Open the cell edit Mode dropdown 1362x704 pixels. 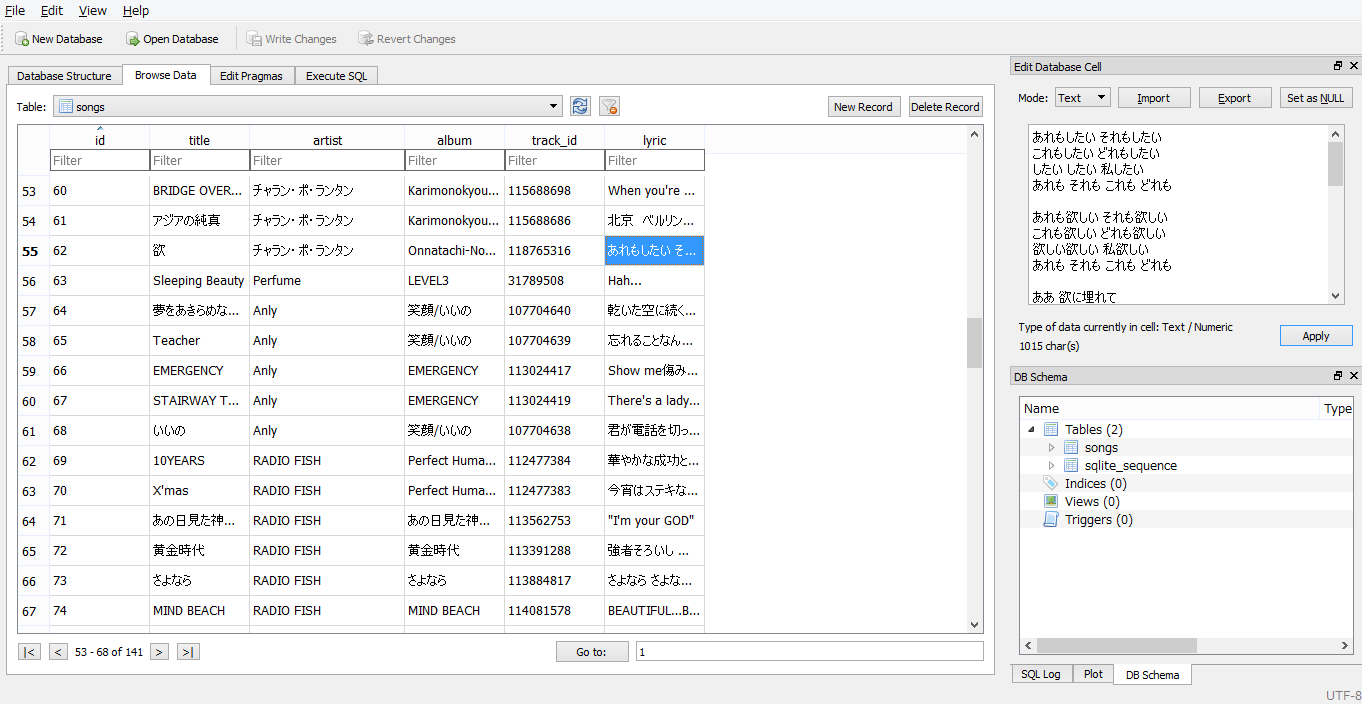[x=1082, y=98]
